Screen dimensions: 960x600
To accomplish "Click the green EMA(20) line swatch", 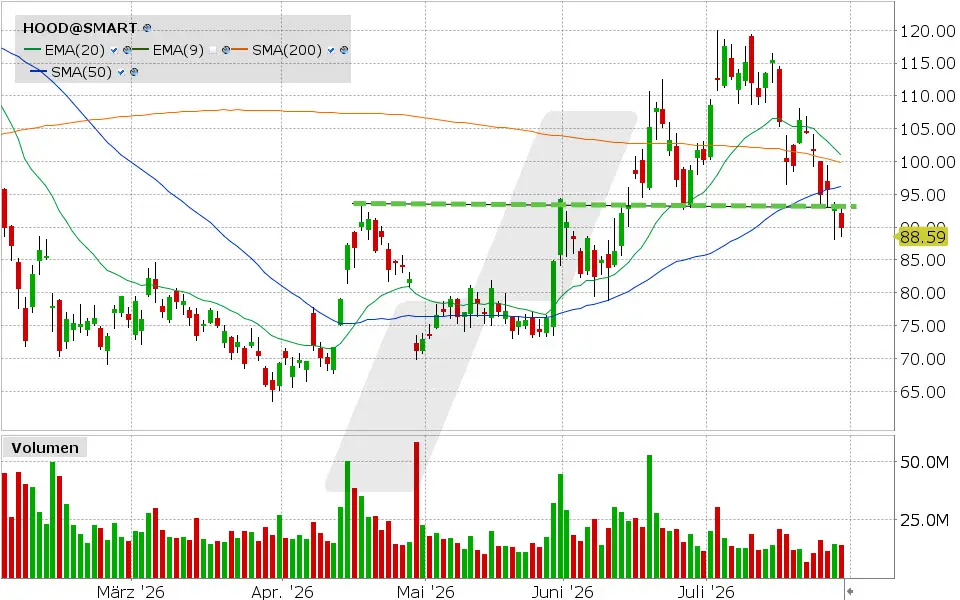I will point(32,49).
